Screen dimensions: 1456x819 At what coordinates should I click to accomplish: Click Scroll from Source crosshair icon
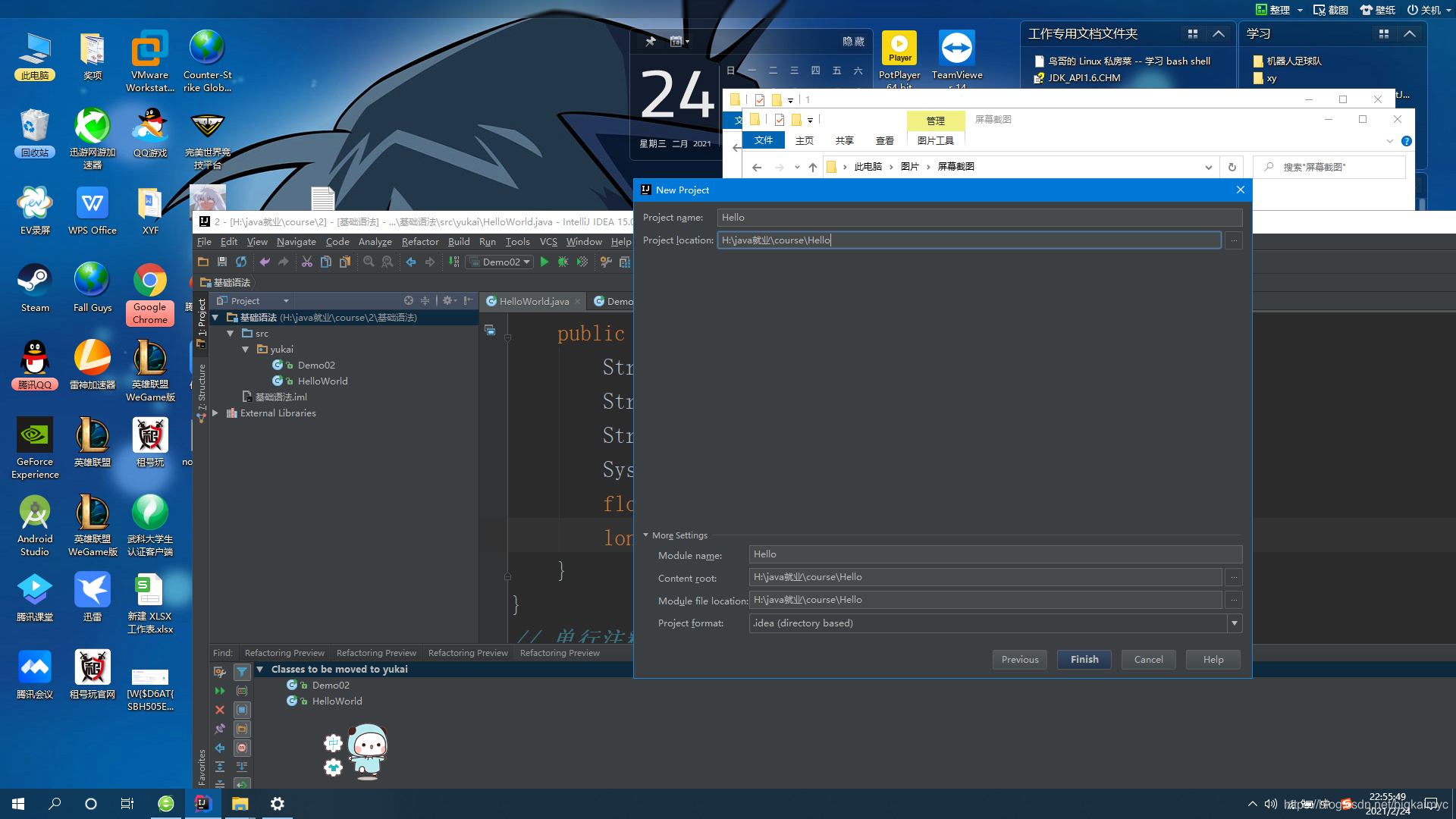(x=409, y=301)
